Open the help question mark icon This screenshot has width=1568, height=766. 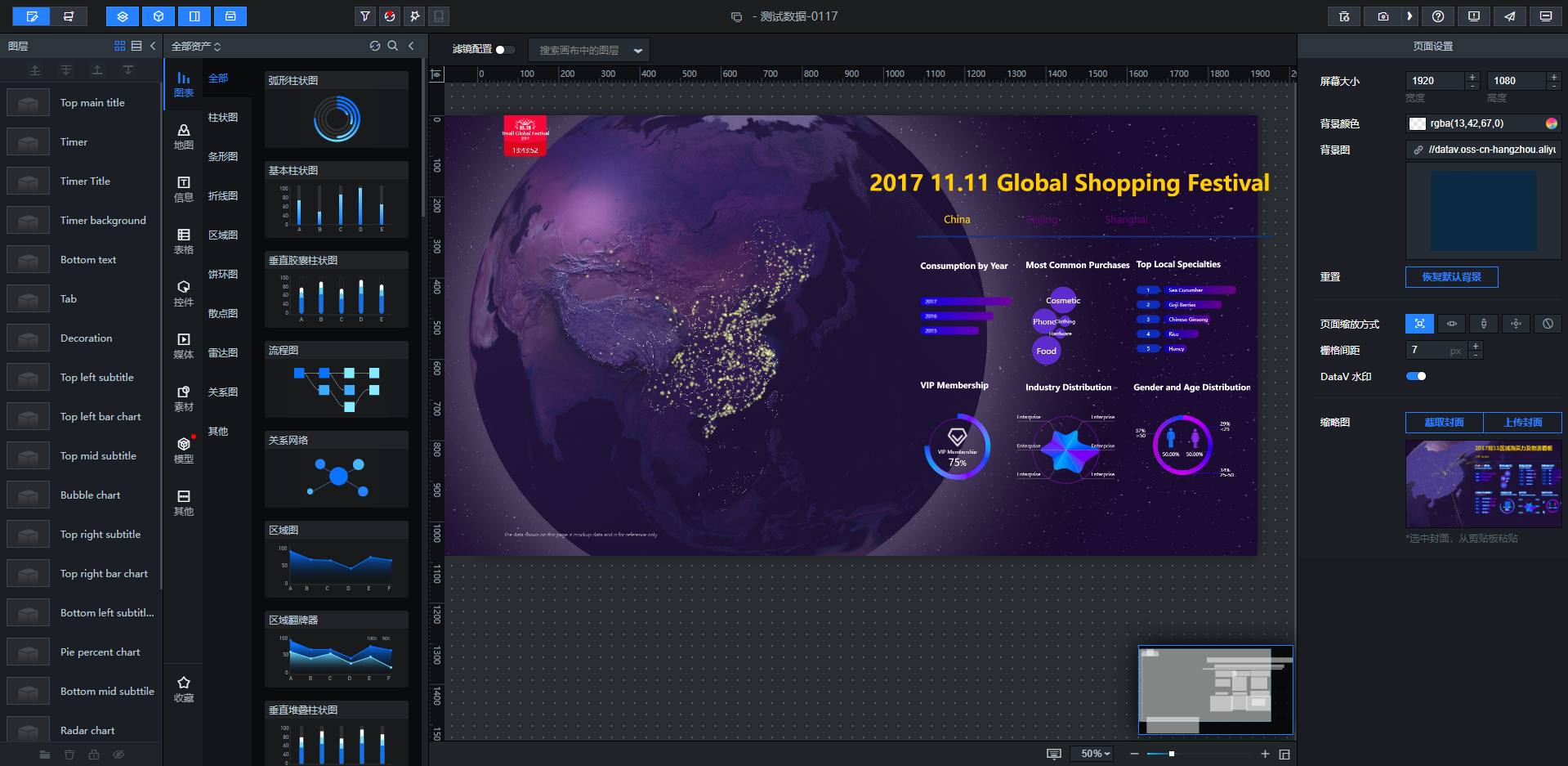(x=1438, y=16)
